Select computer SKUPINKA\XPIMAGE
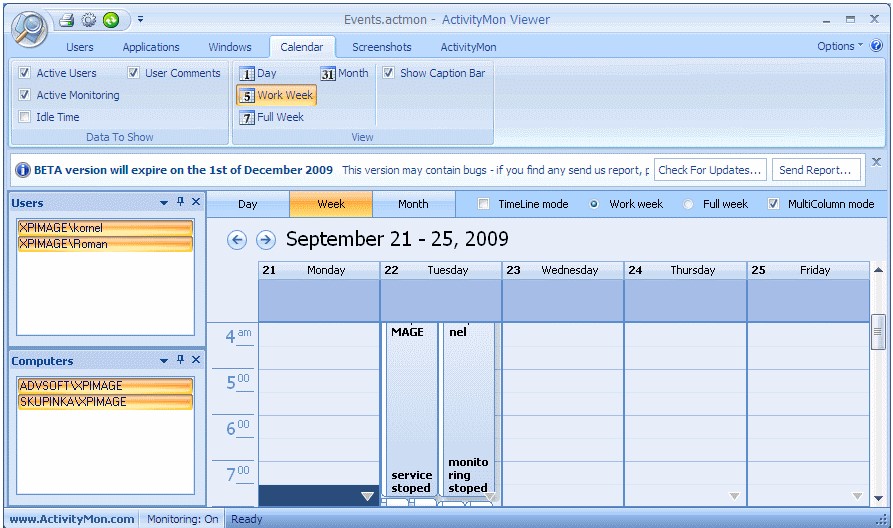Screen dimensions: 893x528 coord(105,402)
